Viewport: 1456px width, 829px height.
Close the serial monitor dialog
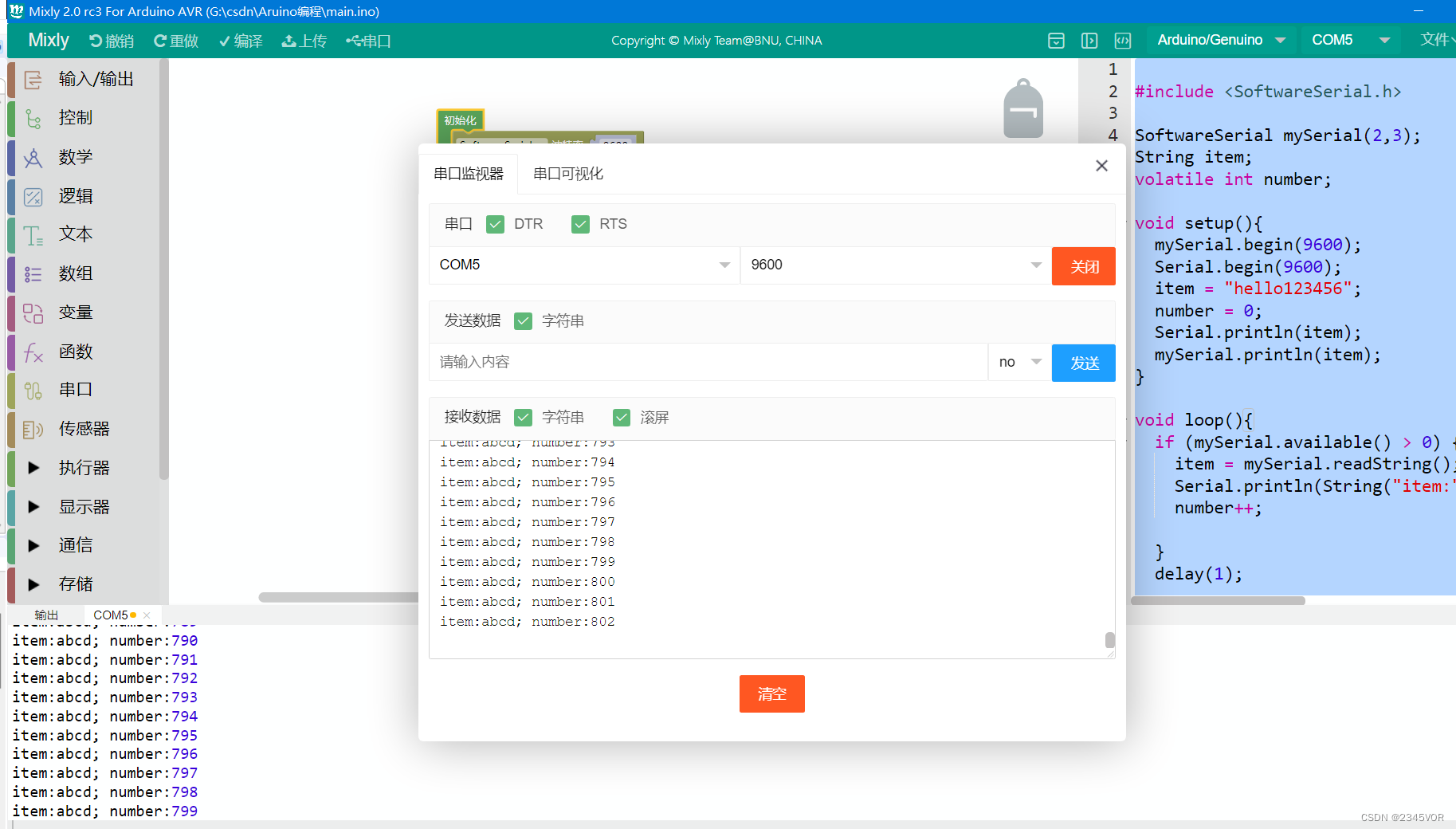coord(1101,165)
